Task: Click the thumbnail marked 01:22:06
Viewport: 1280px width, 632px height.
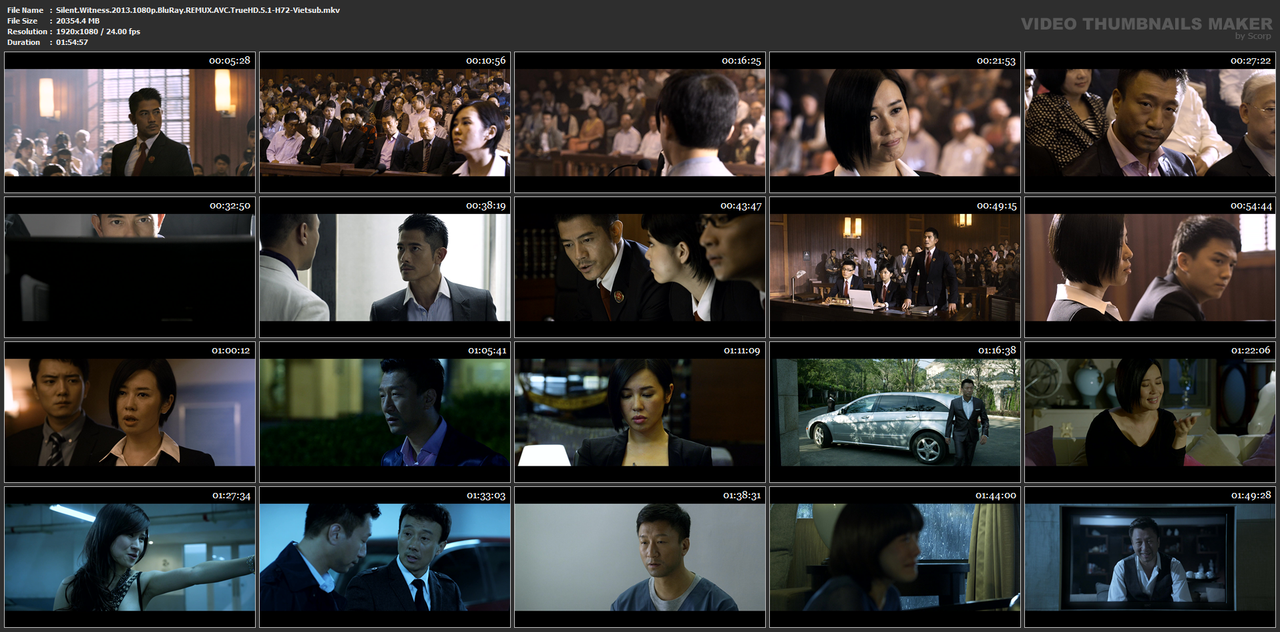Action: [x=1150, y=412]
